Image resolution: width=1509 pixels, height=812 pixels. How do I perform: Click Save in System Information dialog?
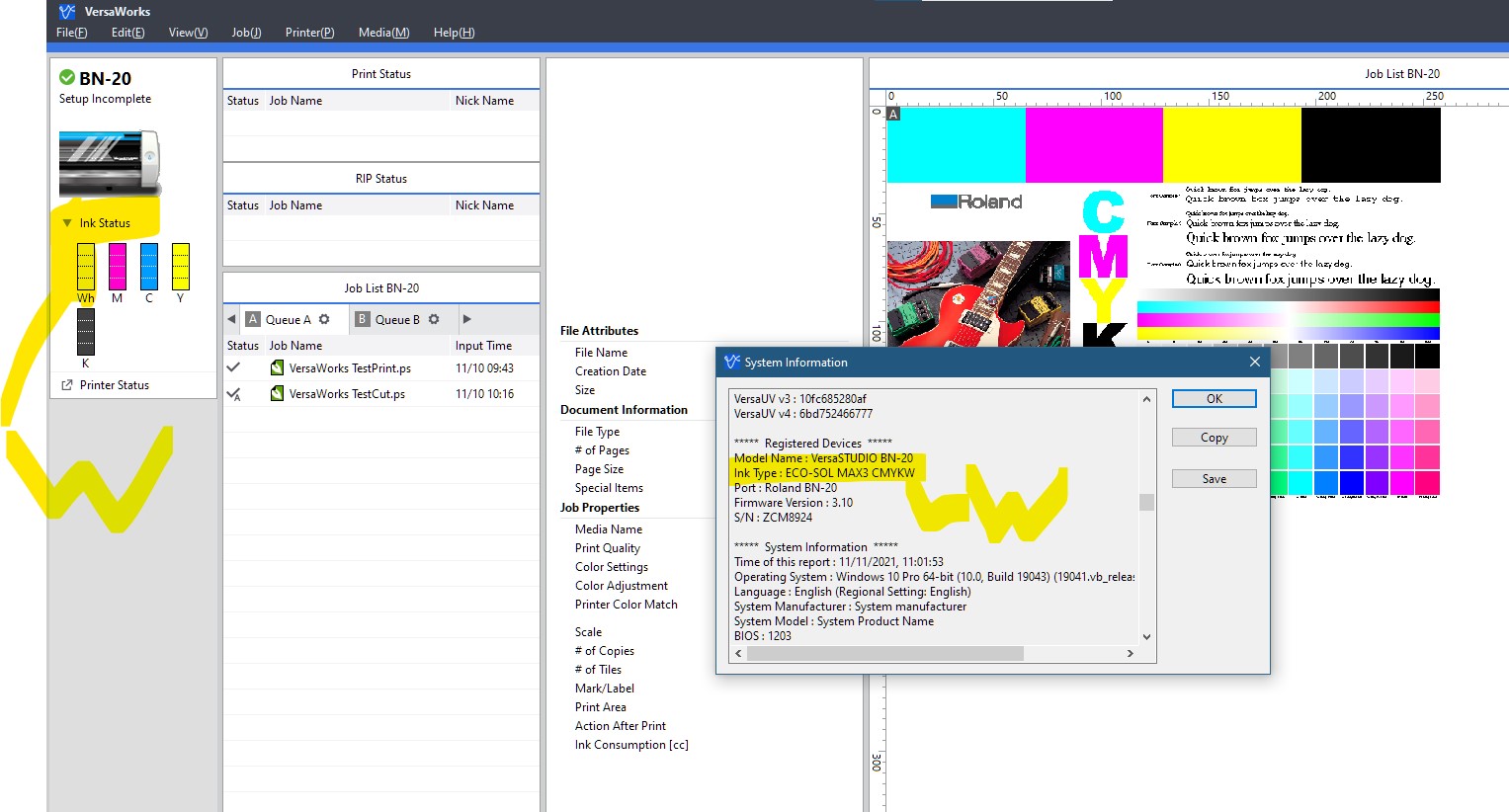coord(1215,479)
